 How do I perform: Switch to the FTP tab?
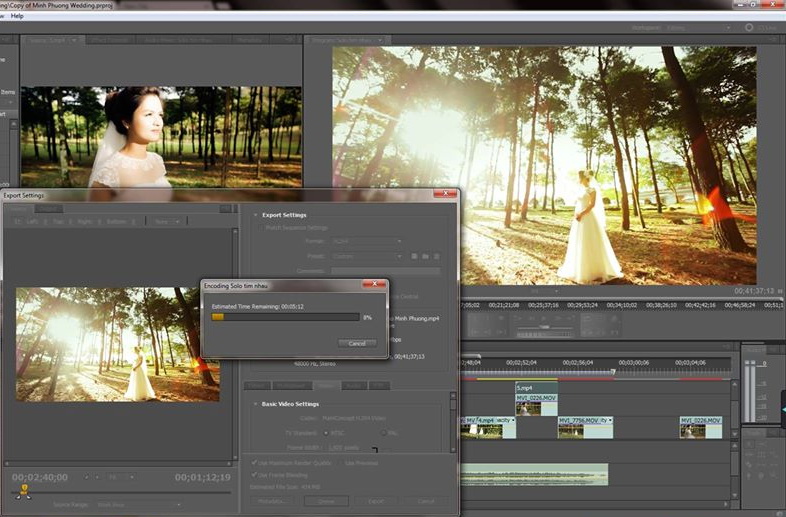coord(378,386)
